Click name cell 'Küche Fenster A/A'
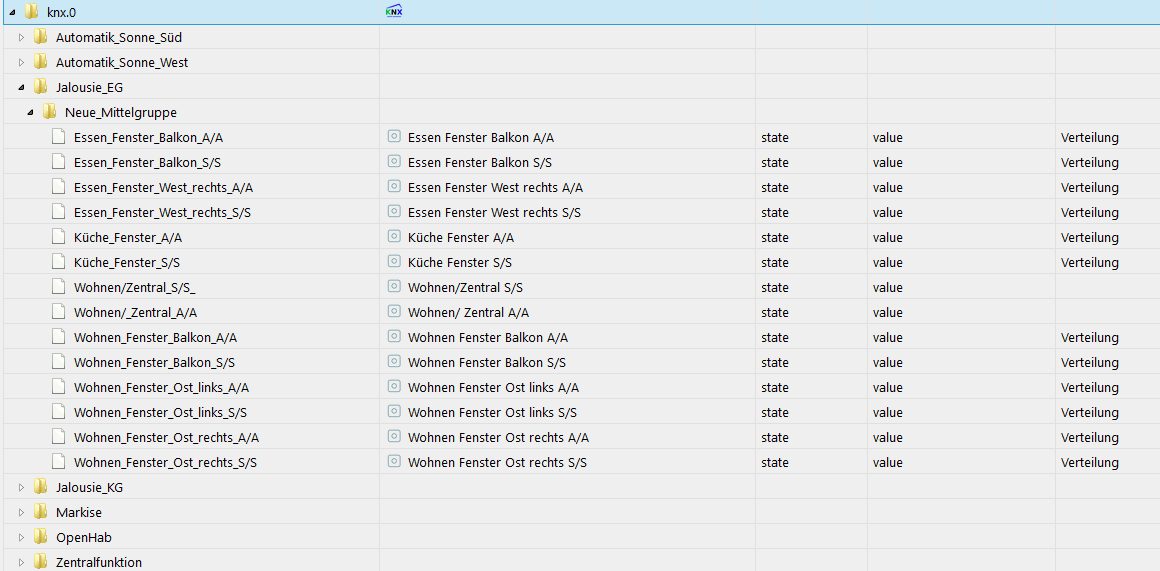Viewport: 1160px width, 571px height. [461, 237]
